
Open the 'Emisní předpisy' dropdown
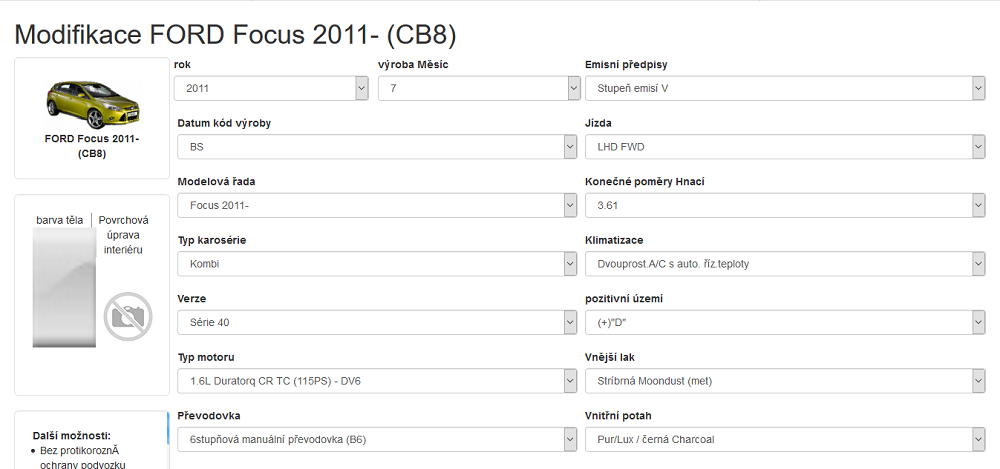[785, 89]
